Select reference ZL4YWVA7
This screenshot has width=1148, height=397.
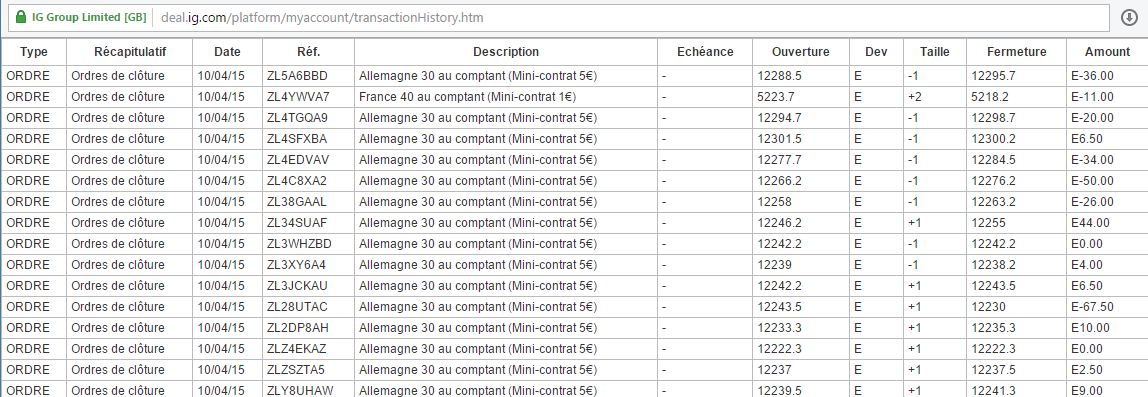(x=299, y=97)
